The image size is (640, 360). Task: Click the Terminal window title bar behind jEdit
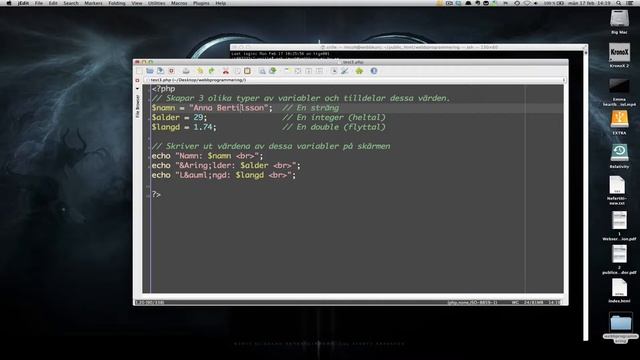point(409,47)
